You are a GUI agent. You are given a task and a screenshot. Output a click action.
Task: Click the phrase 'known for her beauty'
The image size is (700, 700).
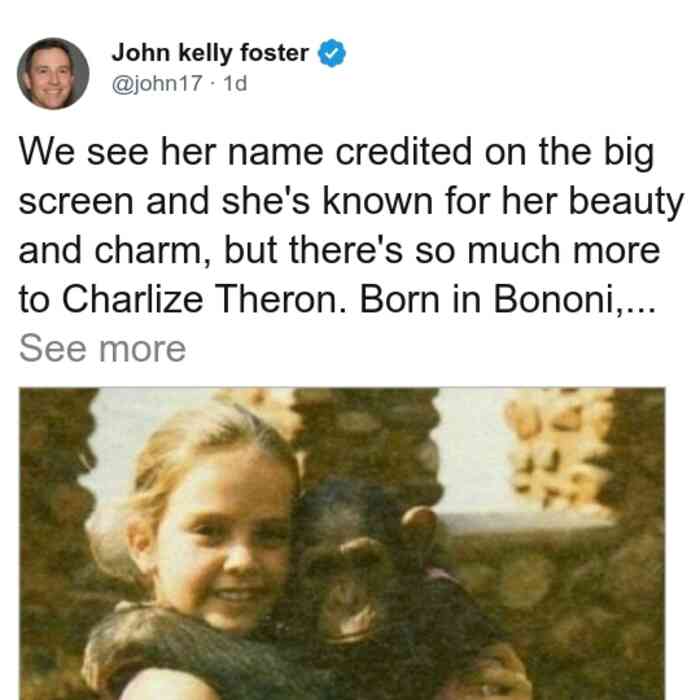(x=503, y=201)
